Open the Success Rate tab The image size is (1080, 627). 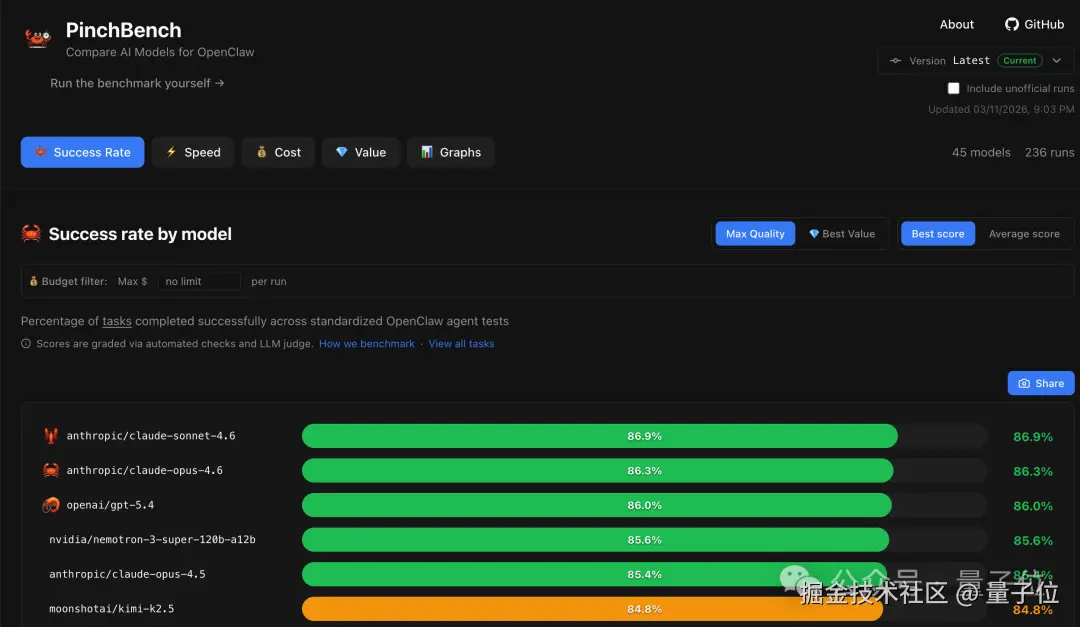pos(83,152)
